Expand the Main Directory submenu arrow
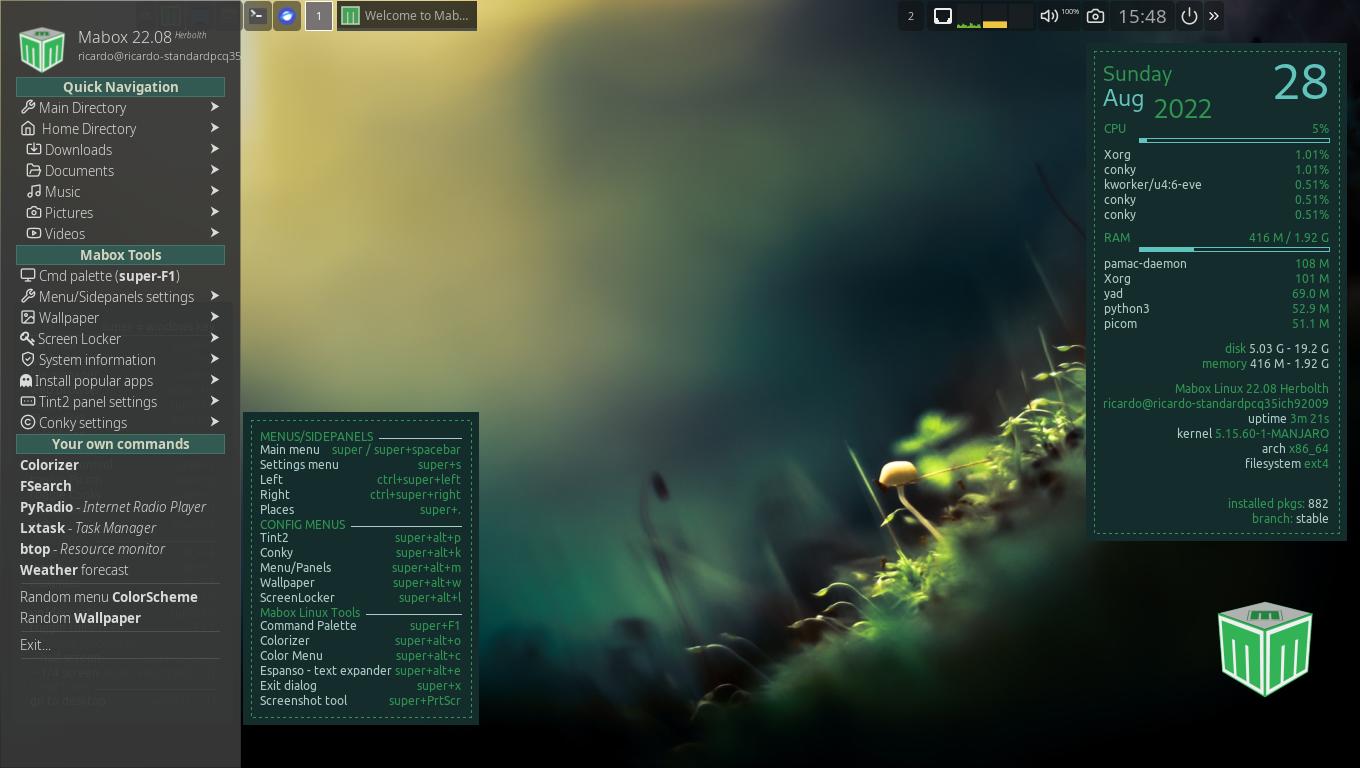Screen dimensions: 1360x768 [215, 107]
